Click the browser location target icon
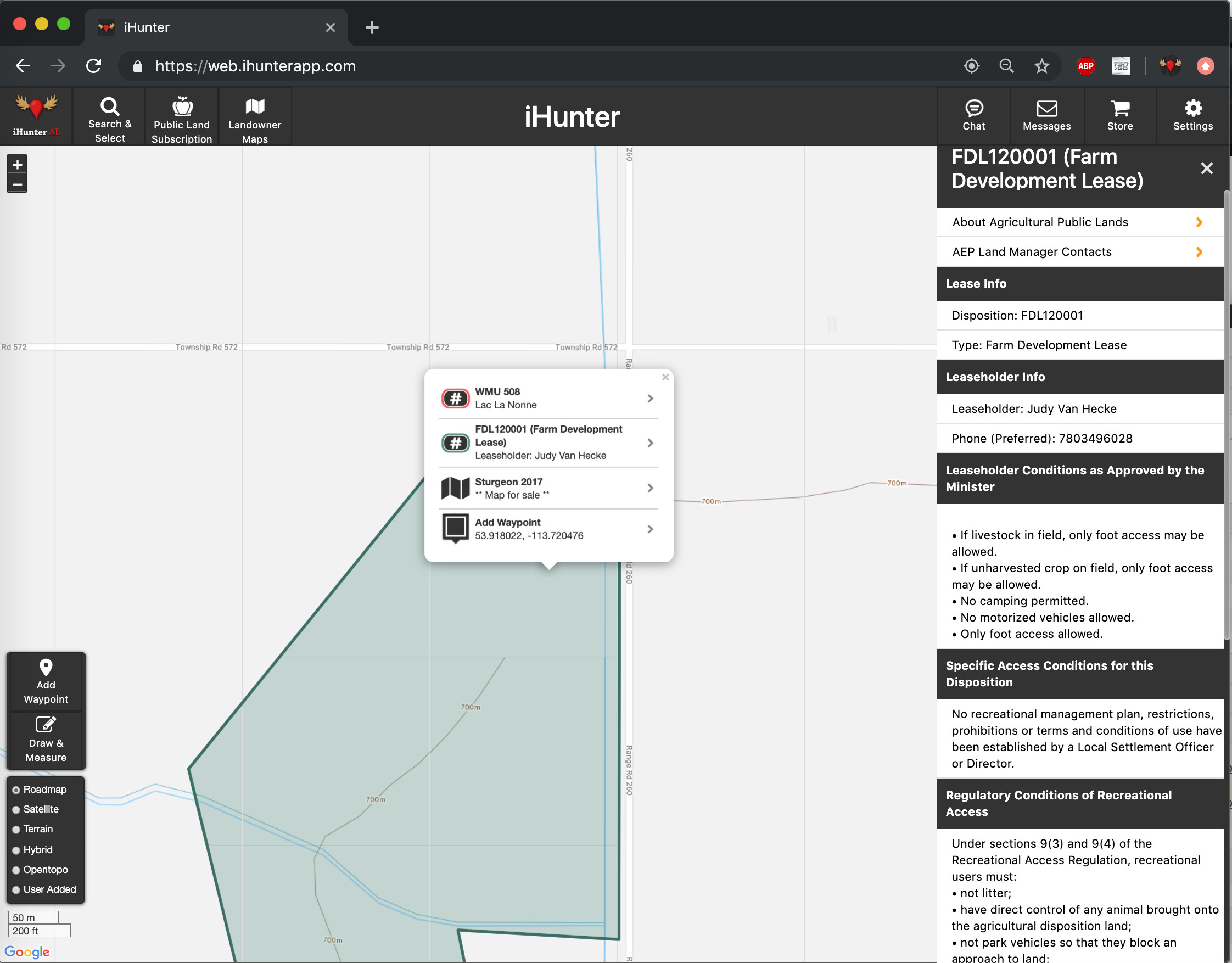The width and height of the screenshot is (1232, 963). click(x=971, y=66)
